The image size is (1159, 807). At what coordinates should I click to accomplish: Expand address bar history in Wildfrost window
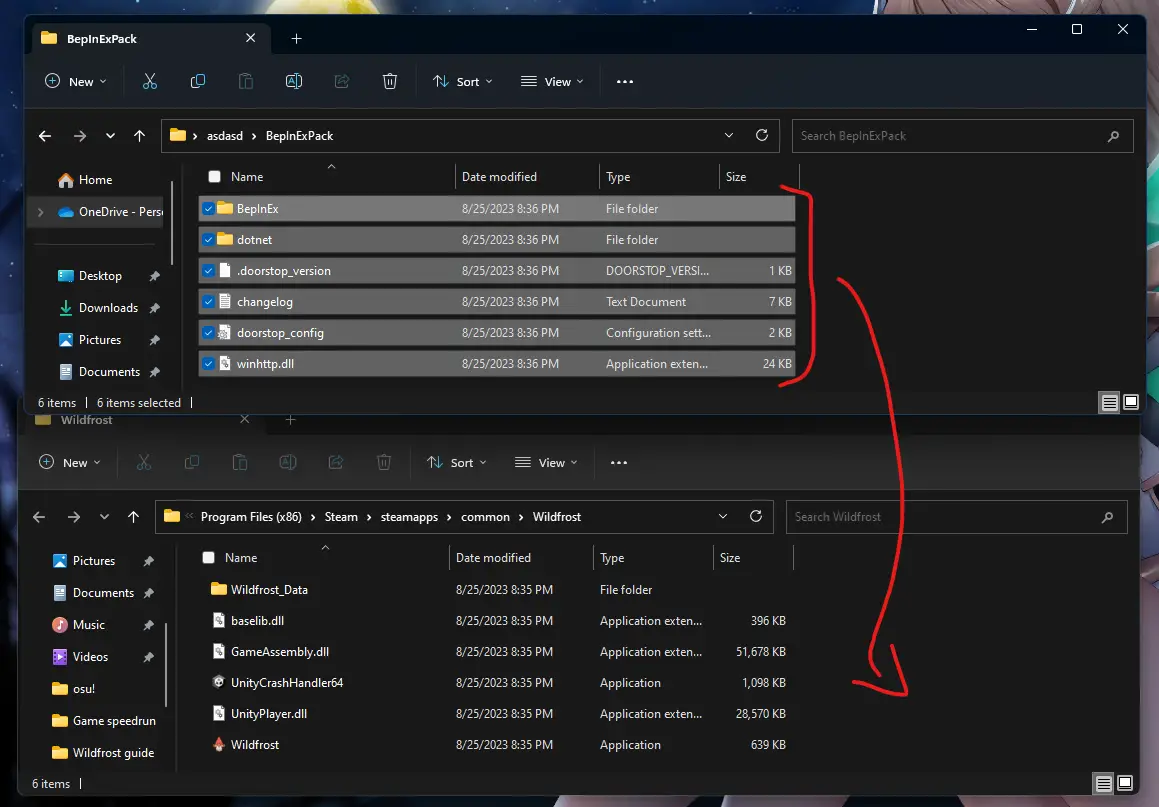click(723, 517)
